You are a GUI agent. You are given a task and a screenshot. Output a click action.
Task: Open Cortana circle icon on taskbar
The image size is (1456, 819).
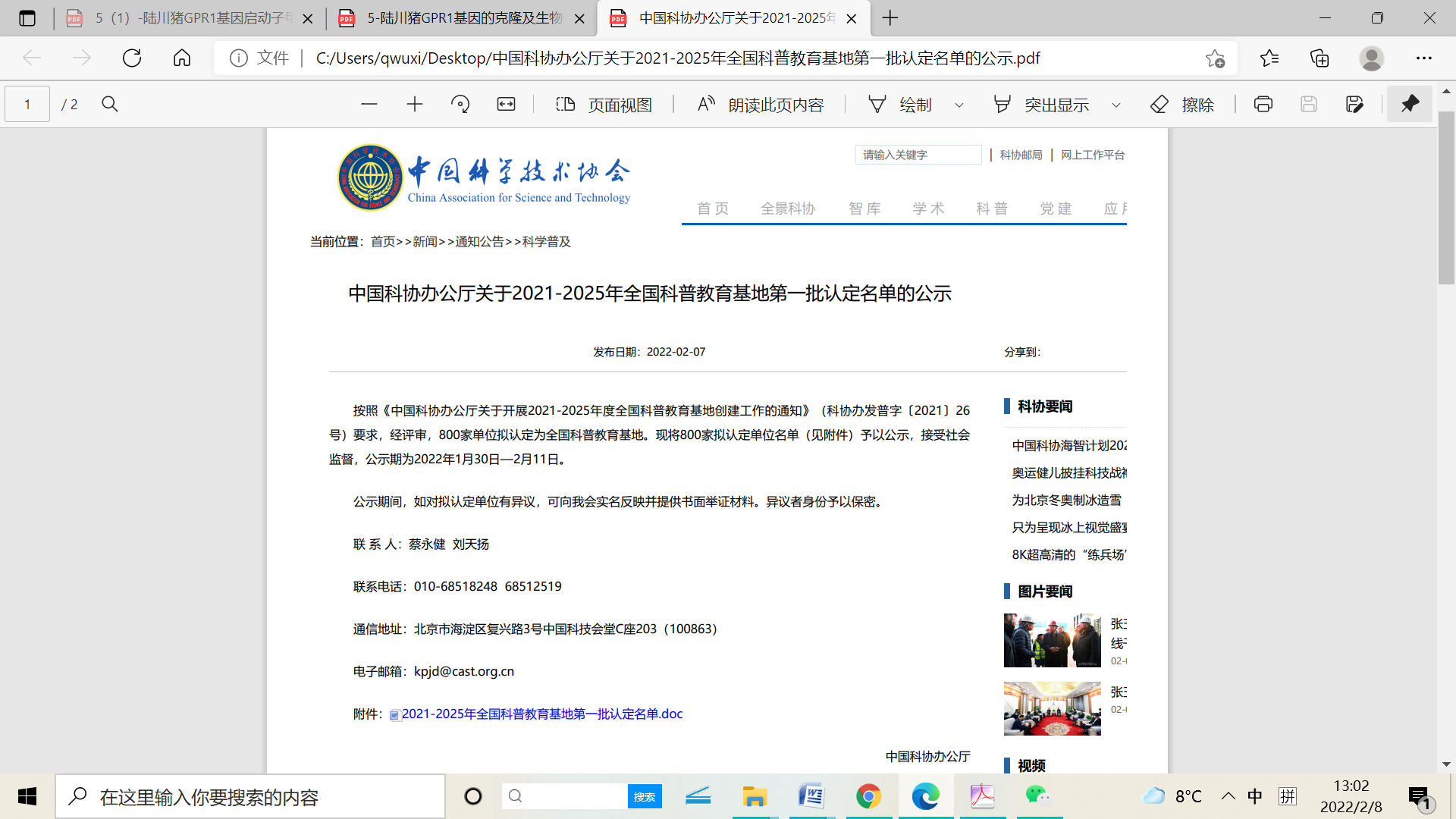473,796
